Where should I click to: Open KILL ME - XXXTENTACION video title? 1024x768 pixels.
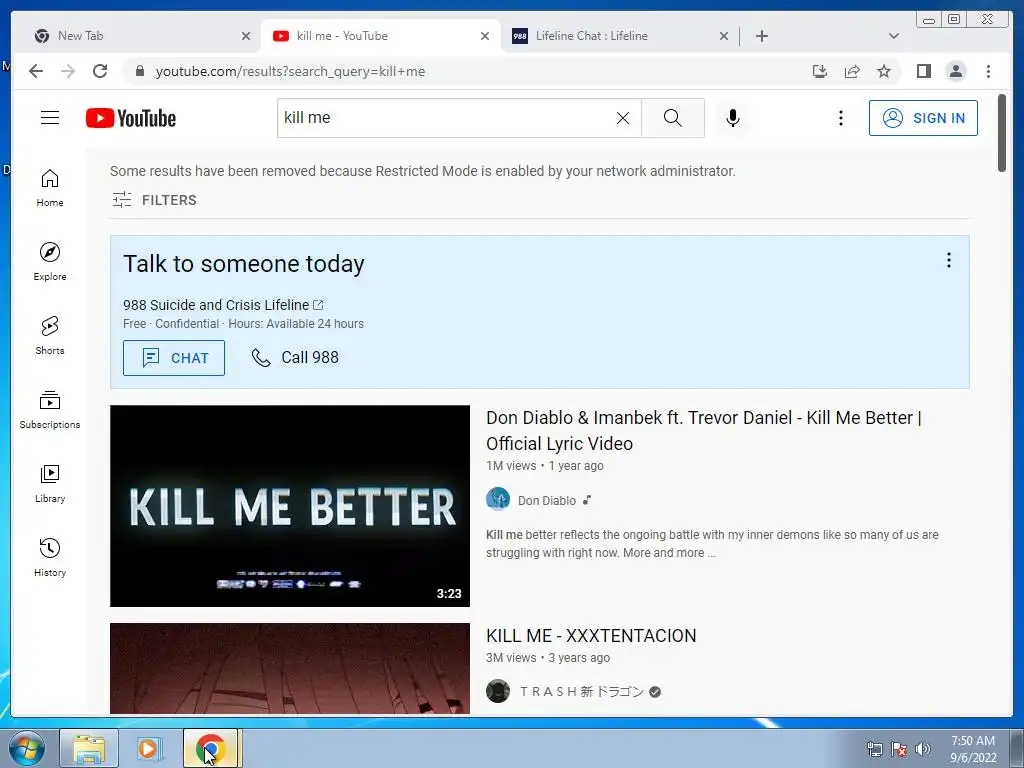591,635
